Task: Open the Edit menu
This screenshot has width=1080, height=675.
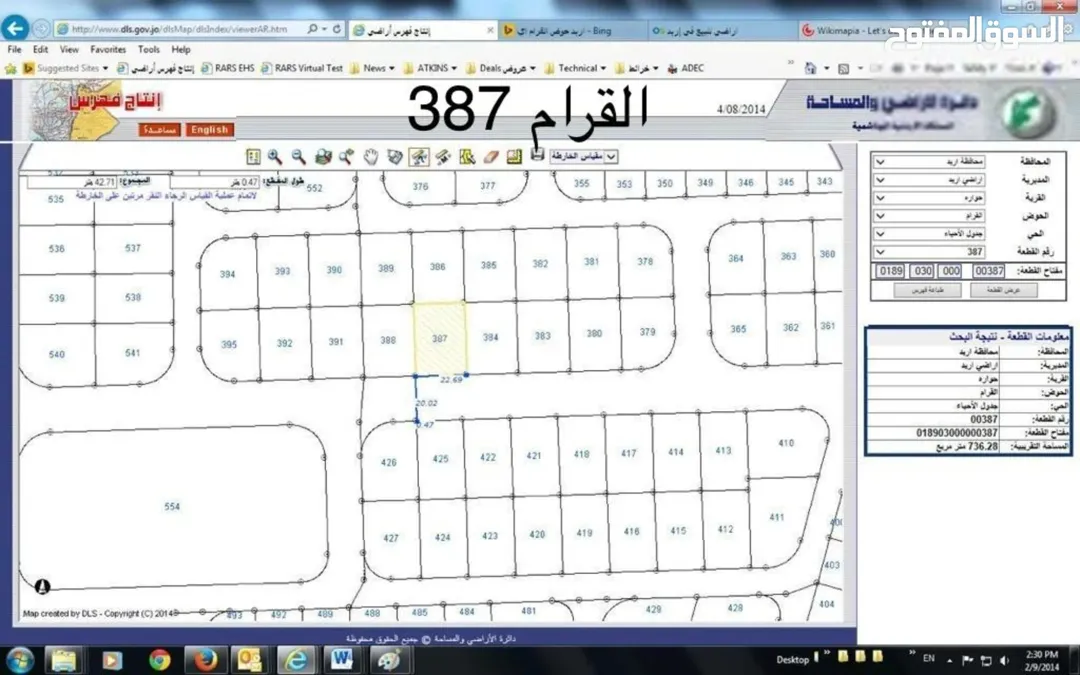Action: tap(40, 50)
